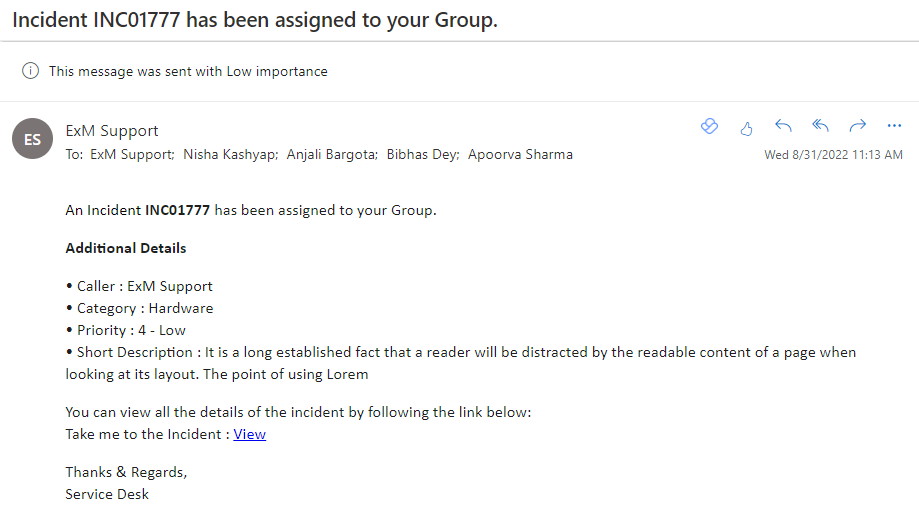Image resolution: width=919 pixels, height=519 pixels.
Task: Reply to the email using the single arrow
Action: [783, 125]
